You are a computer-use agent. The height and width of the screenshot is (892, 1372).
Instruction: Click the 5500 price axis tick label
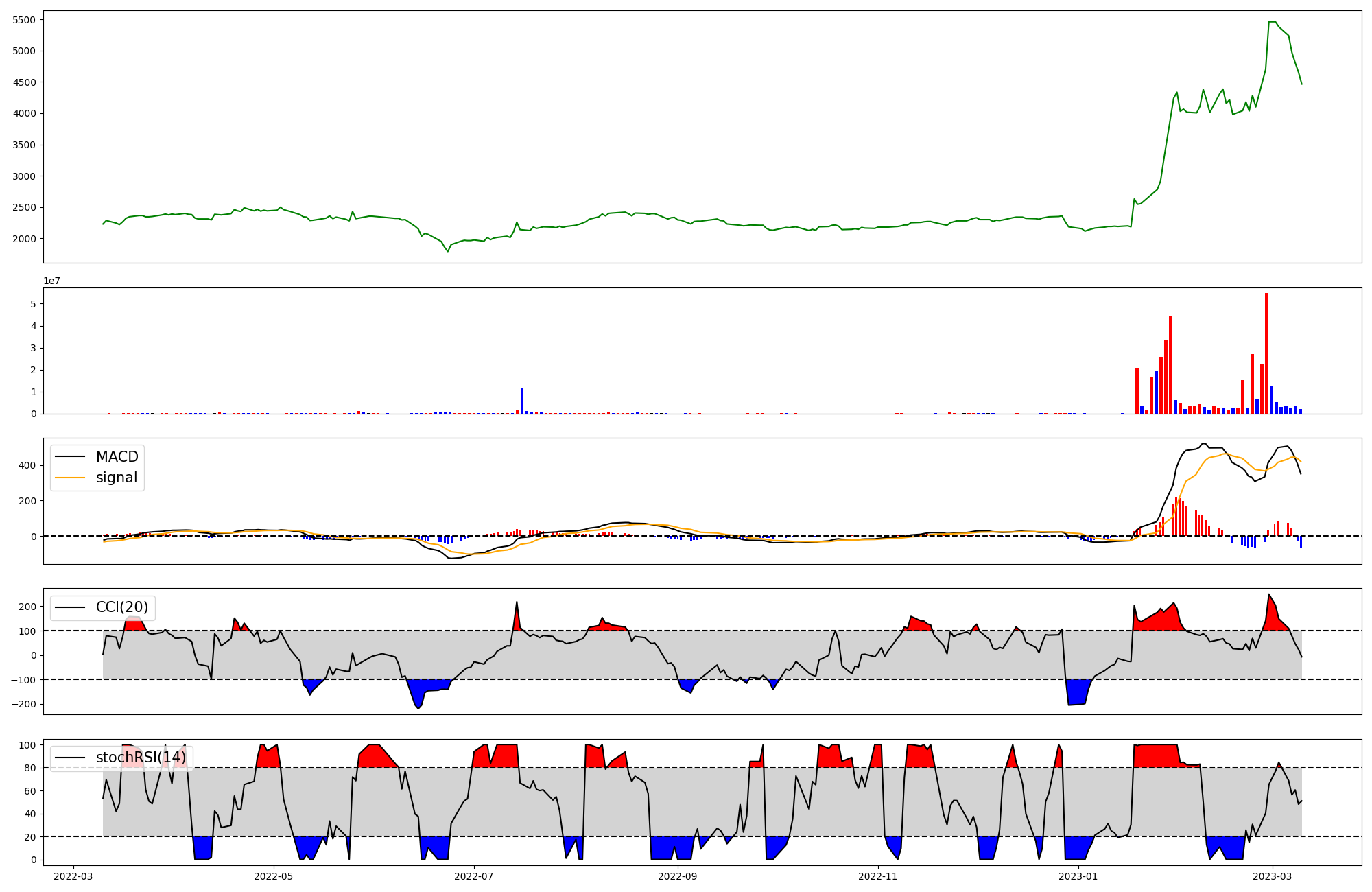click(24, 20)
